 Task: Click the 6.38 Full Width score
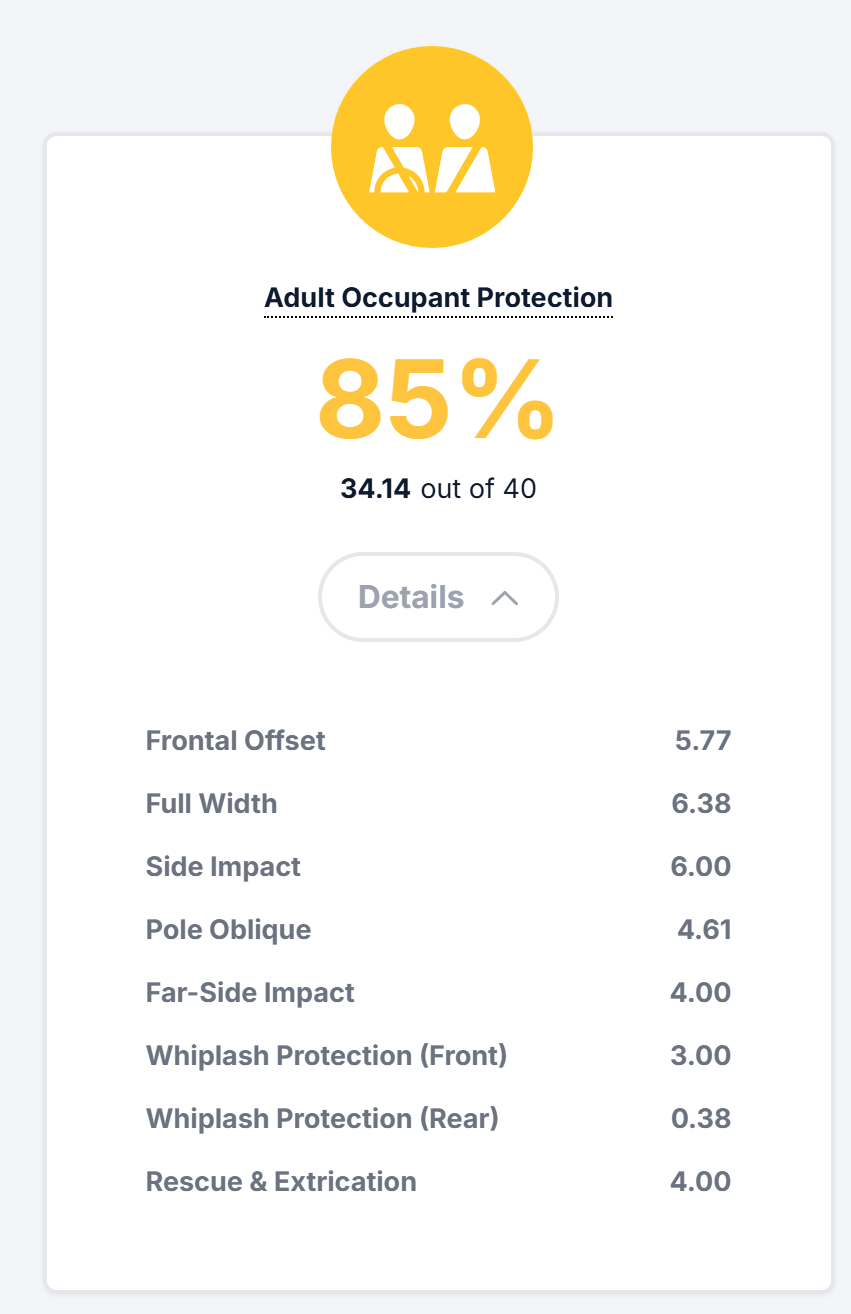(x=701, y=804)
